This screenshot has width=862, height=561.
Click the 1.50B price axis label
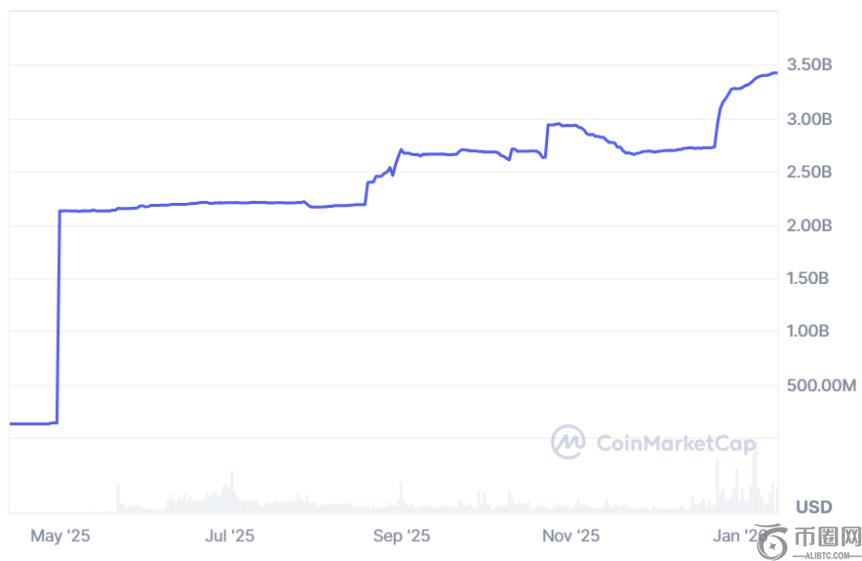[x=810, y=278]
